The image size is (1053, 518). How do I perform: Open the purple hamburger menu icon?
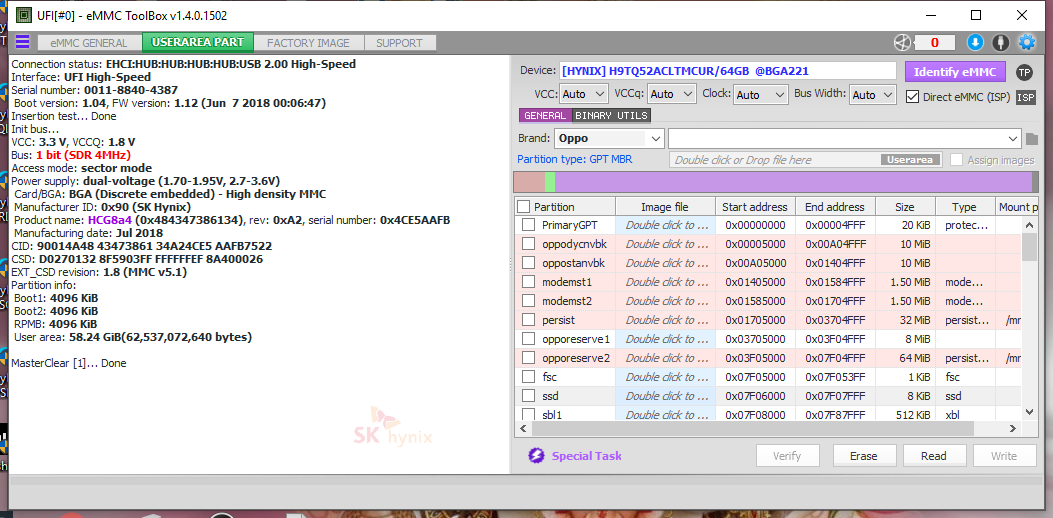22,42
